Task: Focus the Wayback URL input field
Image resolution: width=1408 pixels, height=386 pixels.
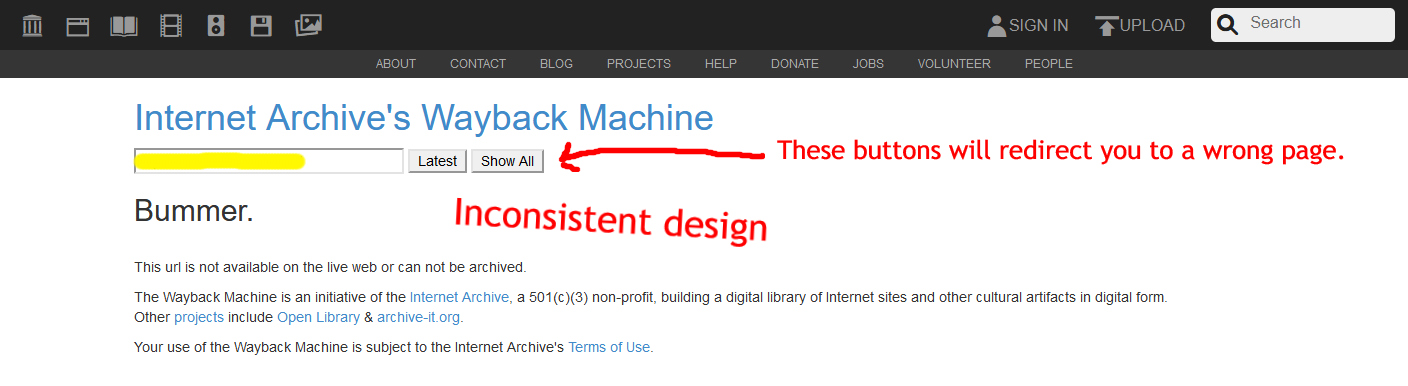Action: tap(269, 161)
